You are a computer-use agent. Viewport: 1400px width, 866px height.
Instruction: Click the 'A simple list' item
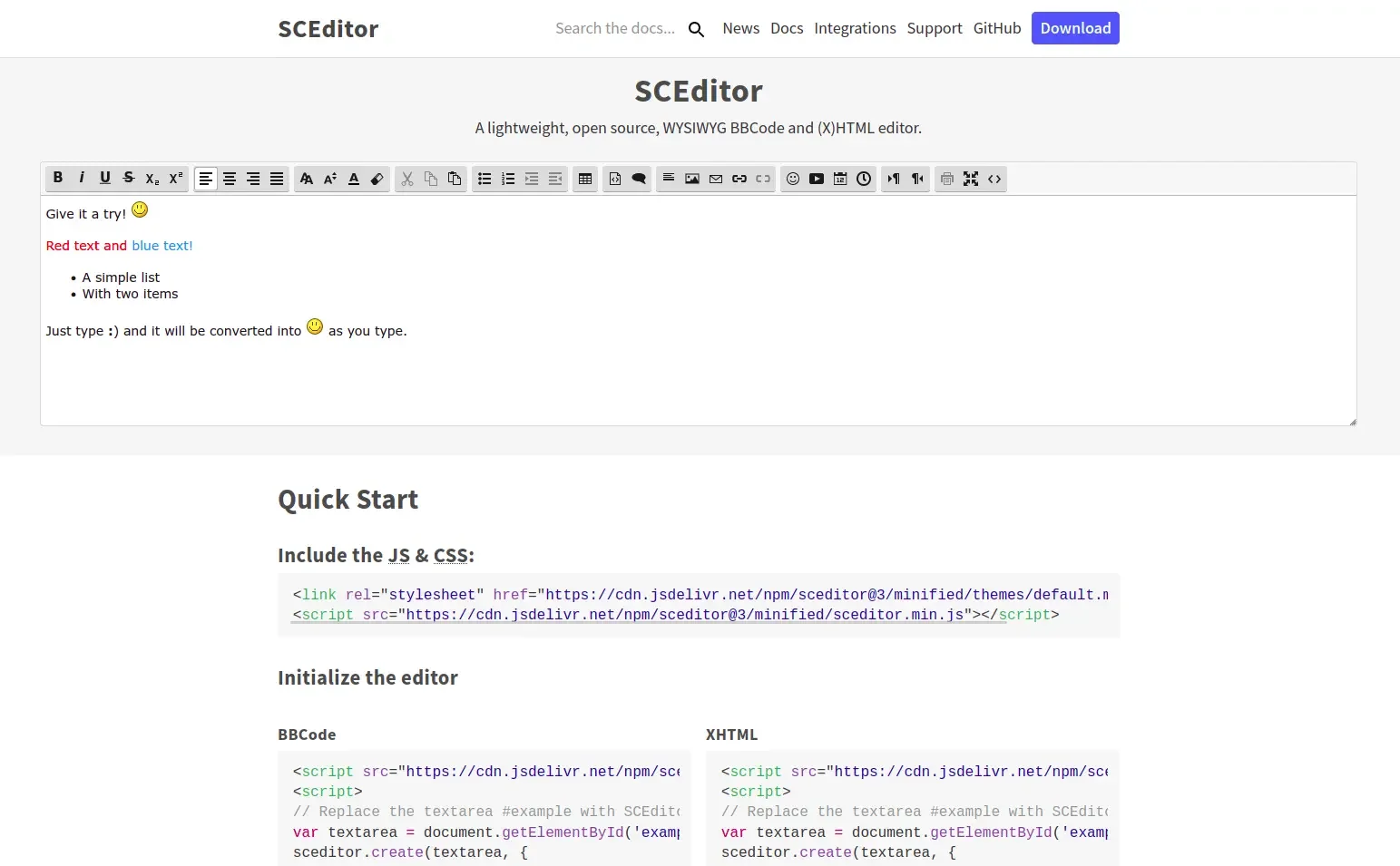pyautogui.click(x=121, y=277)
